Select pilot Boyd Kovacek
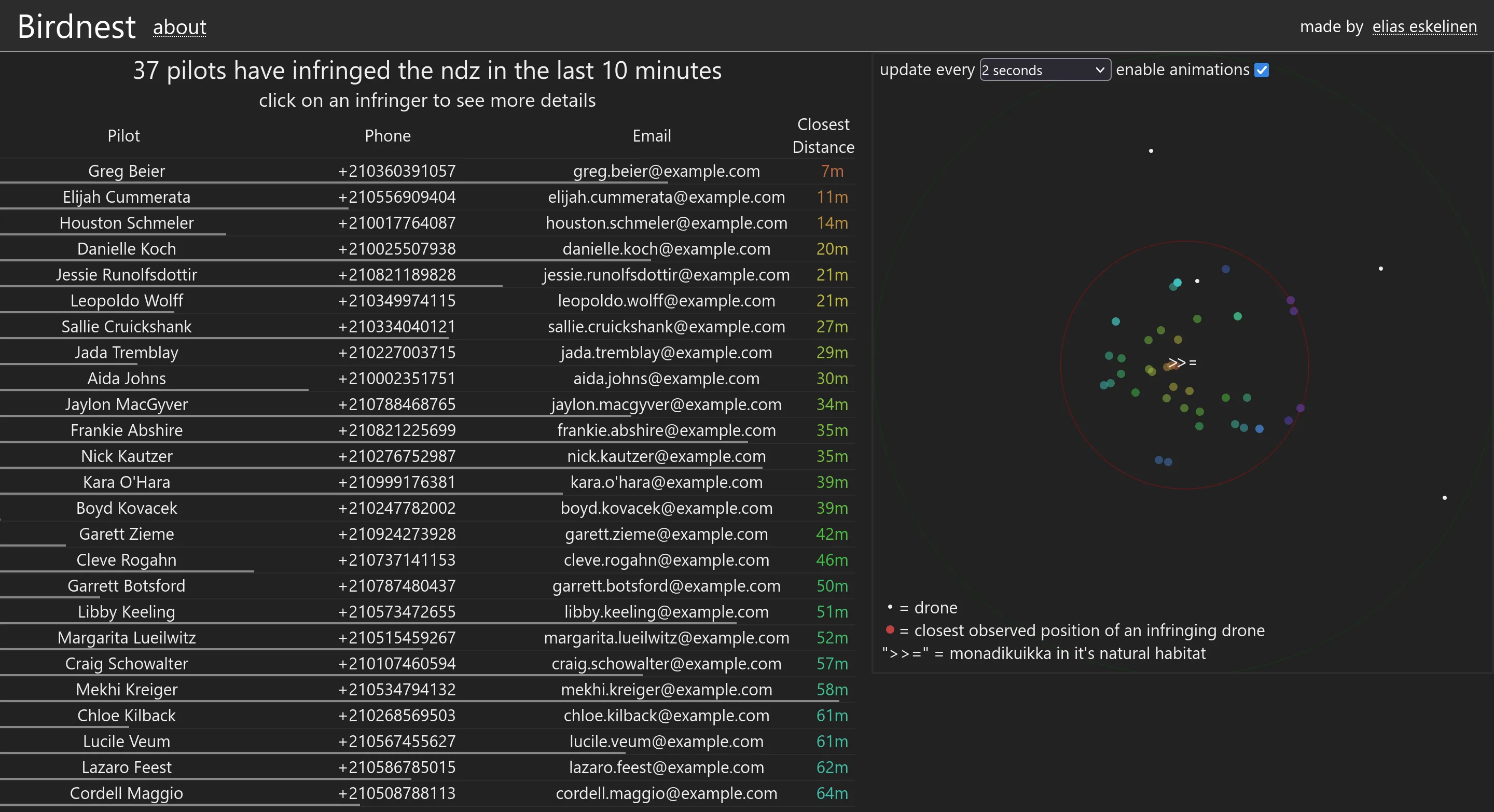The height and width of the screenshot is (812, 1494). (x=127, y=508)
